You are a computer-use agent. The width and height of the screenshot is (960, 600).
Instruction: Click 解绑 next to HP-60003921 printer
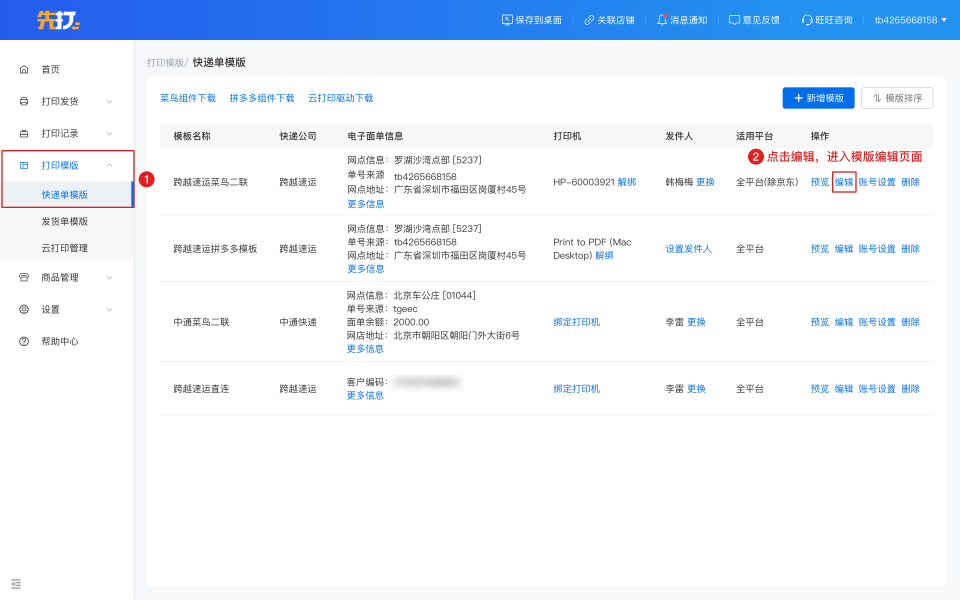[x=626, y=182]
